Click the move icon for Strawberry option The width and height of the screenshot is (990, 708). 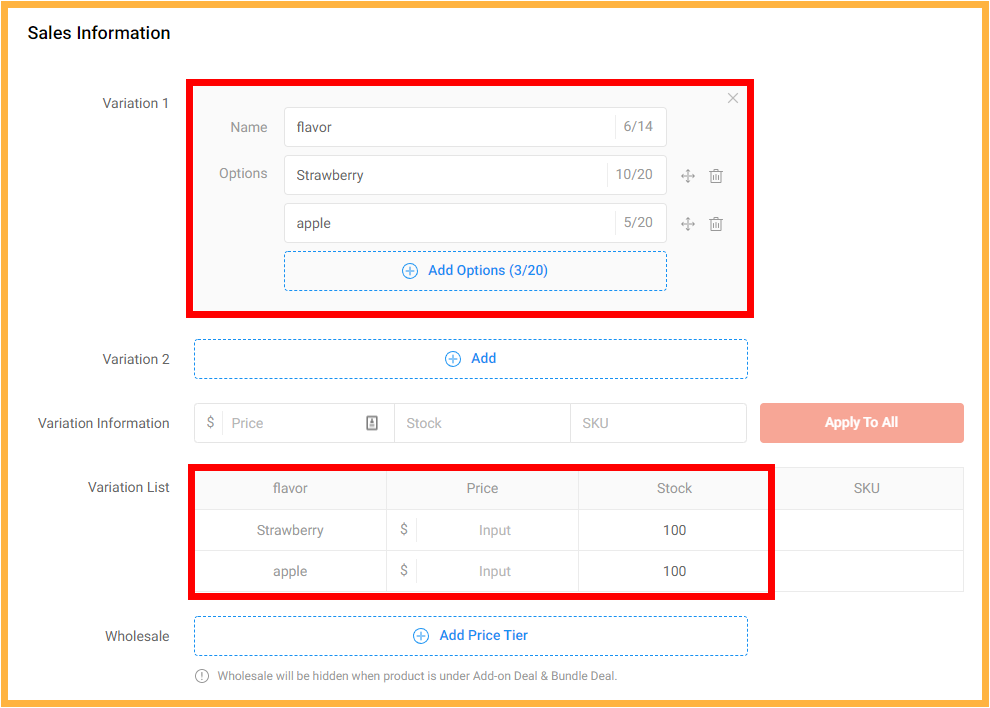[688, 176]
